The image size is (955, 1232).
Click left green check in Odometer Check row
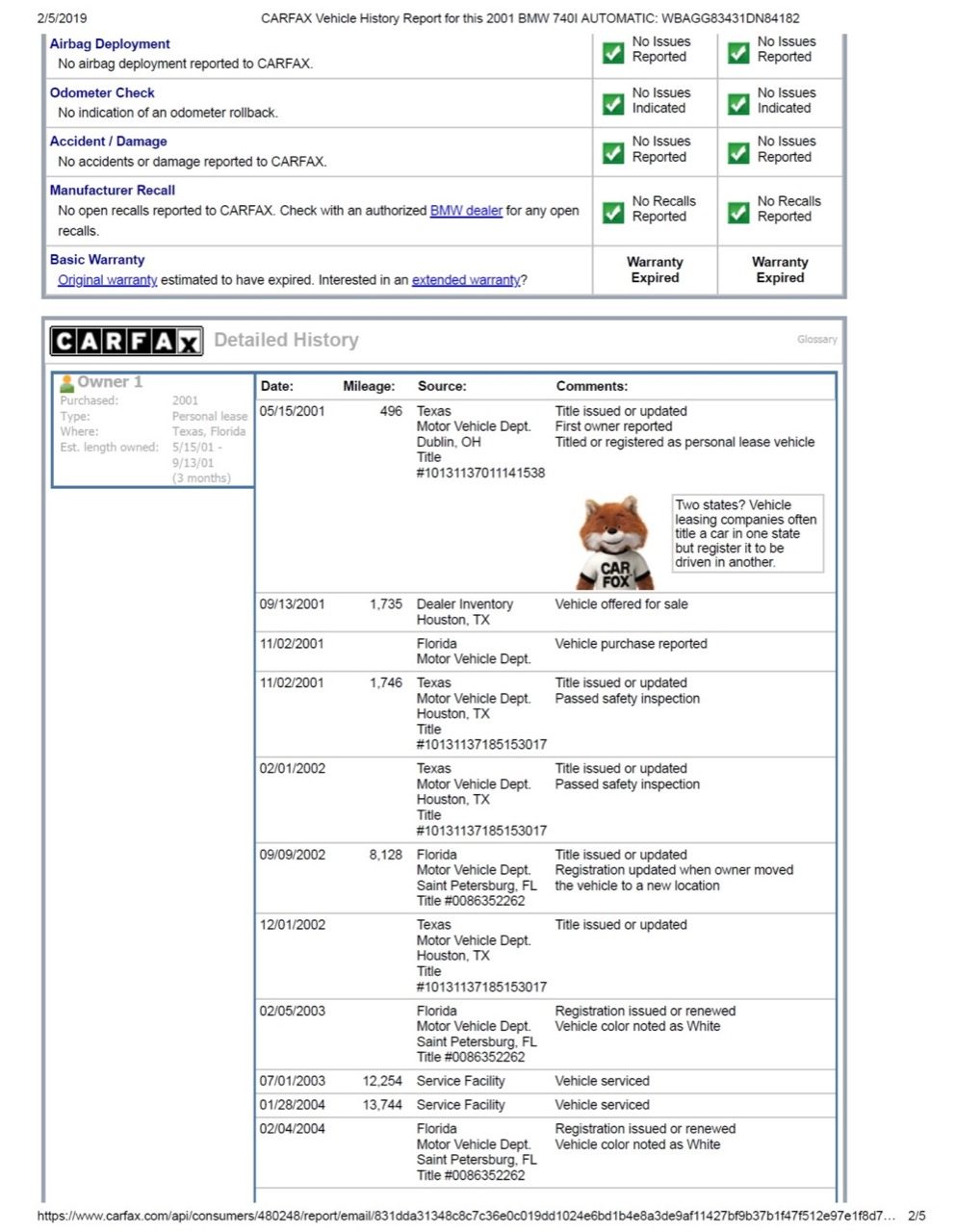click(x=613, y=103)
